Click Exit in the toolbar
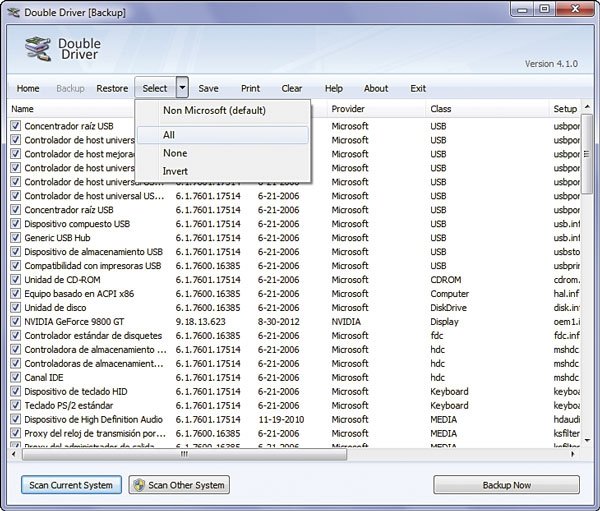The height and width of the screenshot is (511, 600). pos(418,88)
